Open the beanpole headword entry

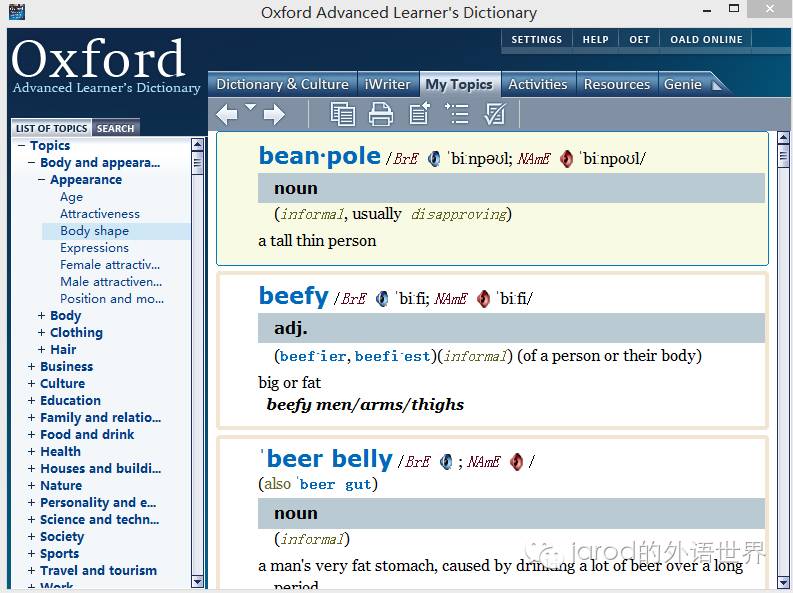(x=320, y=156)
